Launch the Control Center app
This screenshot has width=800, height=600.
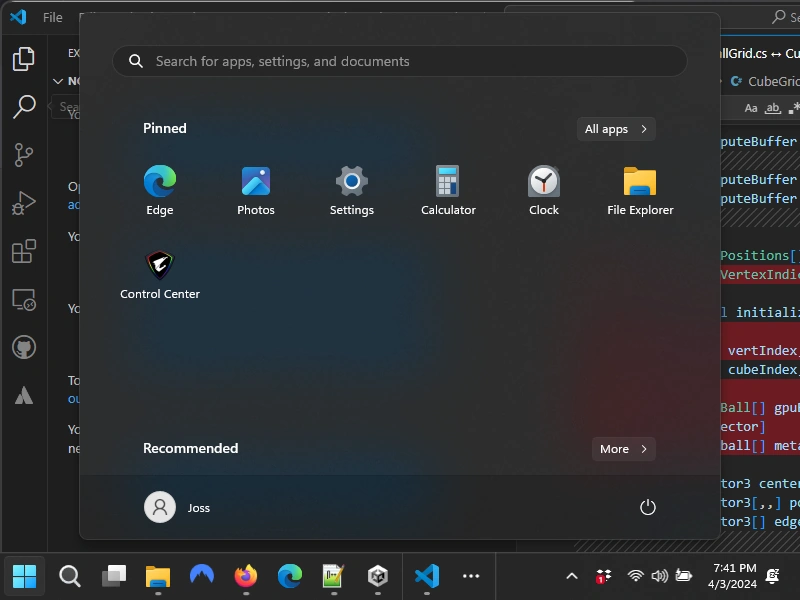(x=160, y=274)
